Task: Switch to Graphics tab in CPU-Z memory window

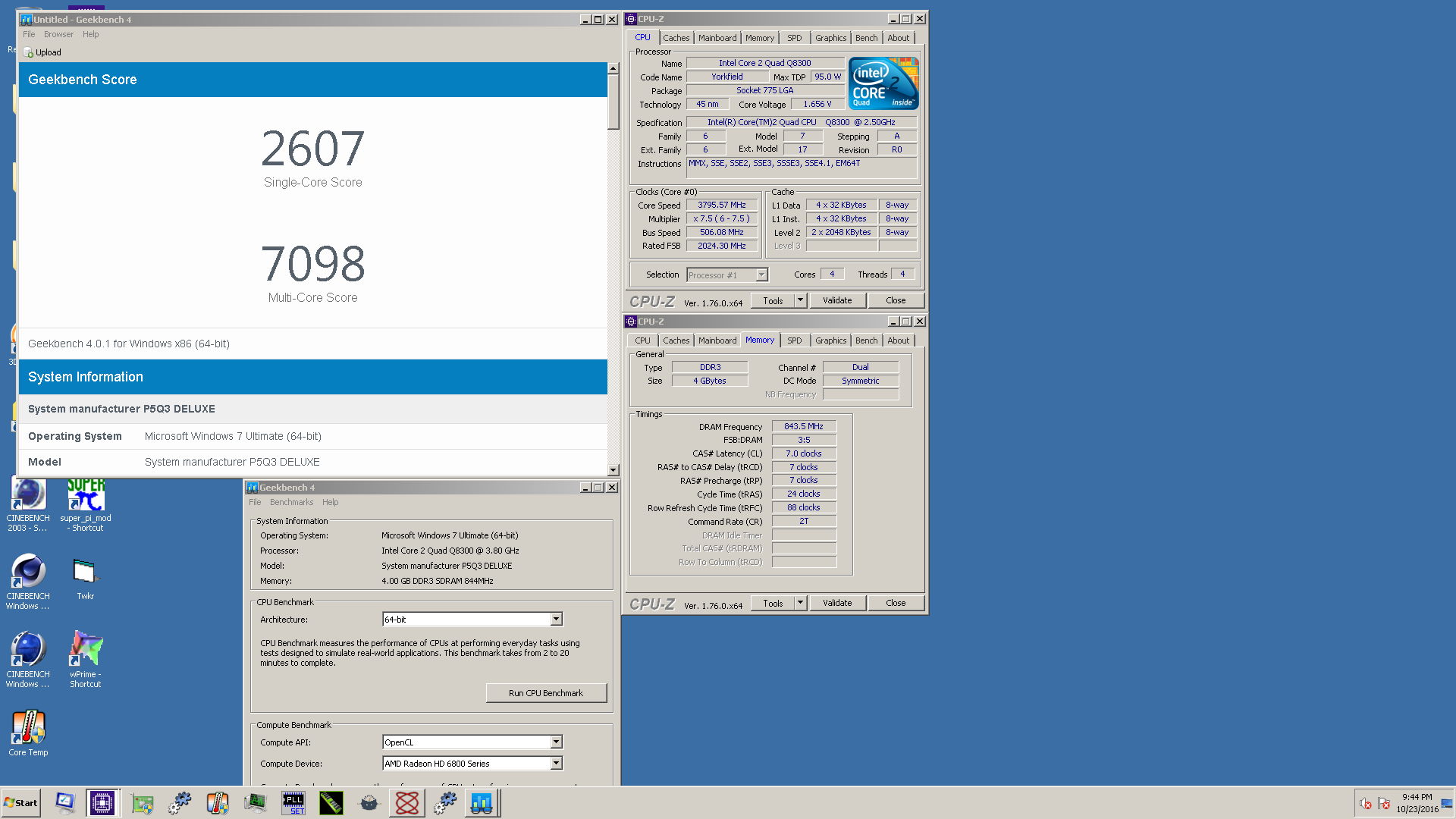Action: [x=830, y=340]
